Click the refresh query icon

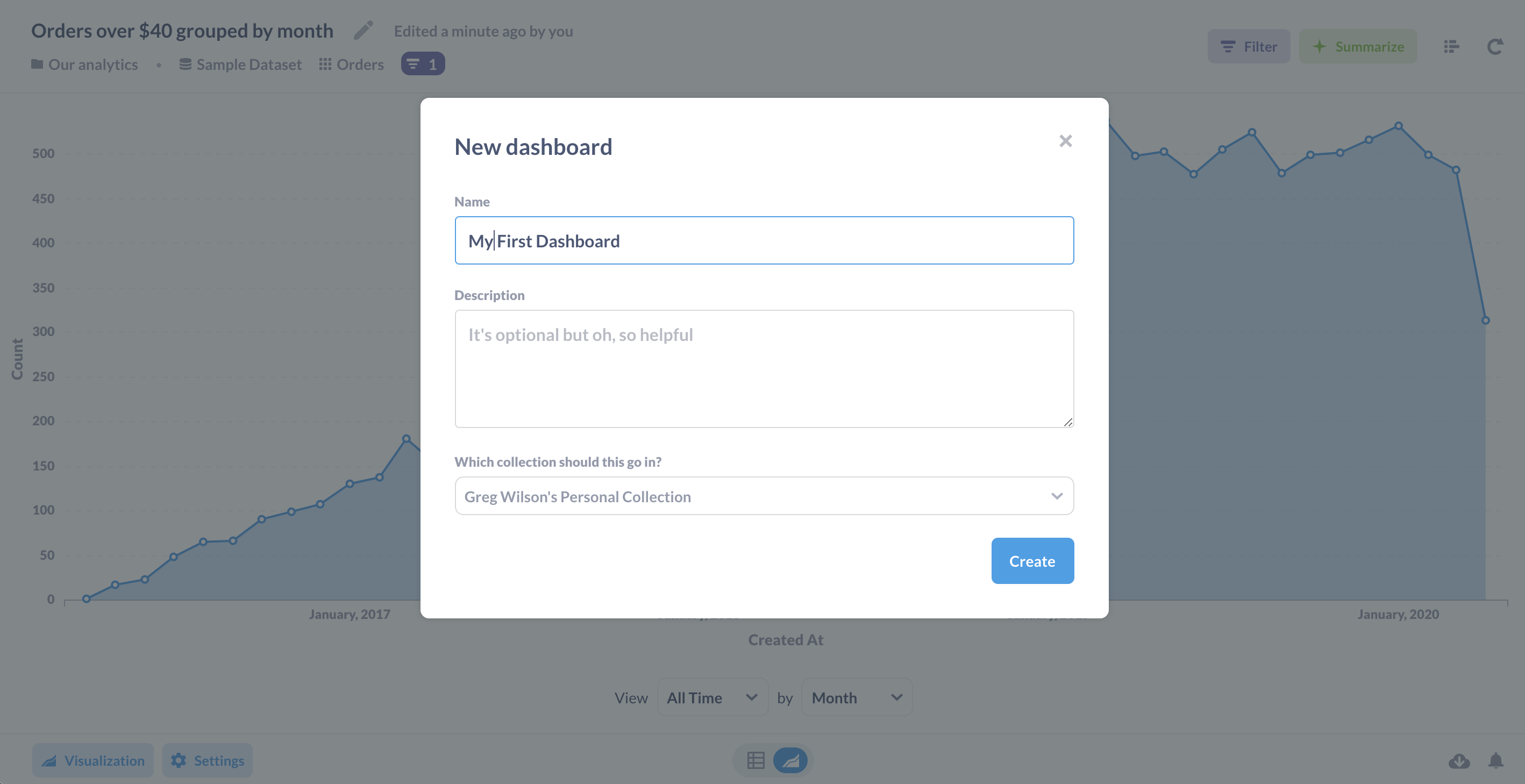tap(1495, 46)
